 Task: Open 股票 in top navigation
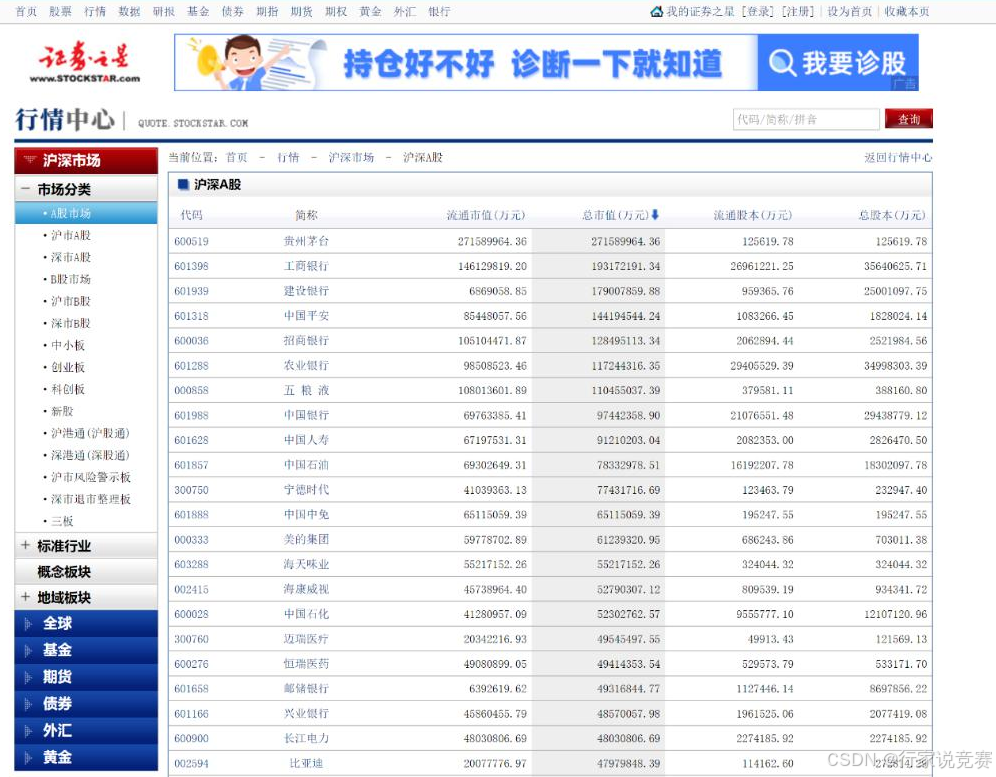(x=60, y=11)
